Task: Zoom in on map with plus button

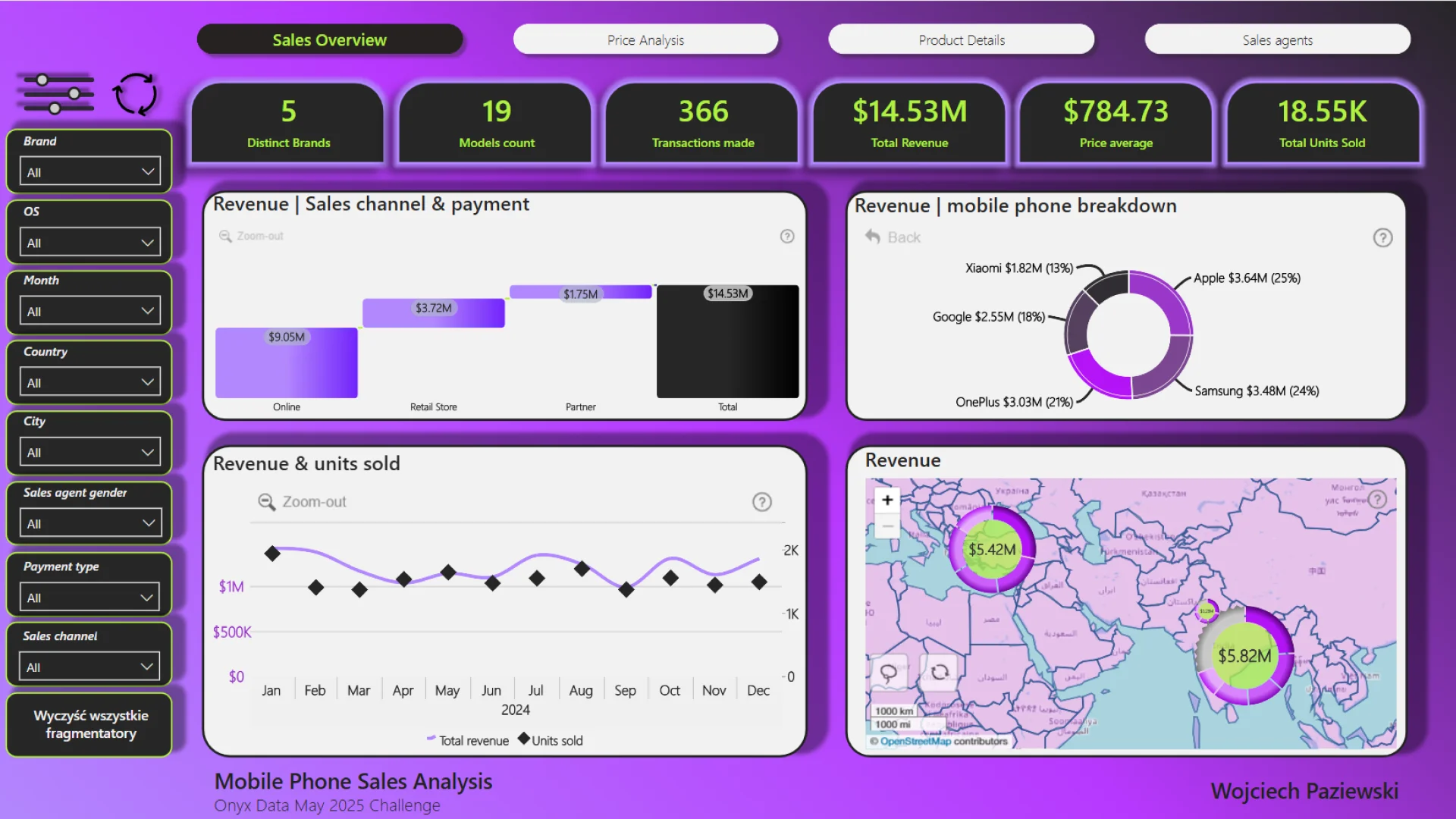Action: [887, 500]
